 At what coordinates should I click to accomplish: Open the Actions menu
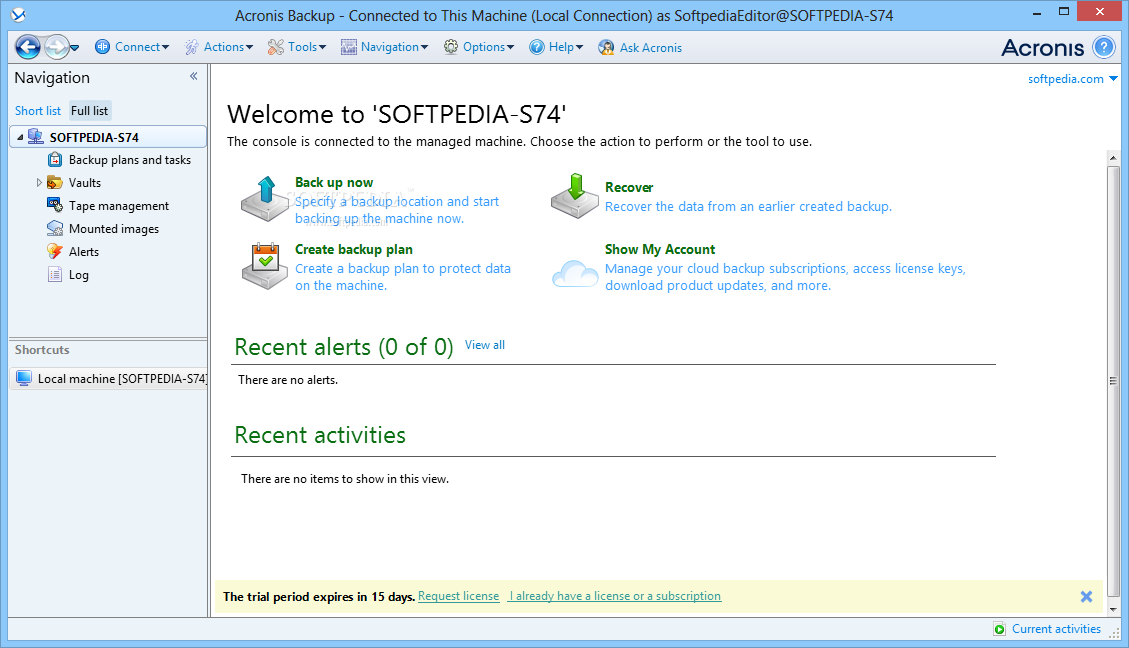pyautogui.click(x=219, y=47)
